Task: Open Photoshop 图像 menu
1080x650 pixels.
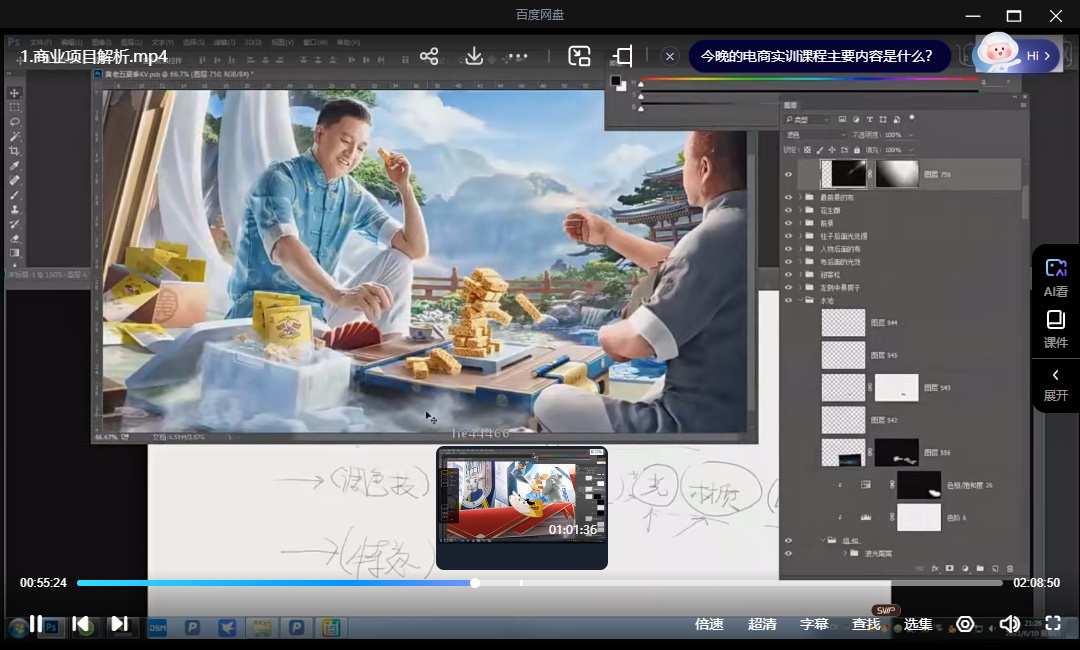Action: click(x=101, y=43)
